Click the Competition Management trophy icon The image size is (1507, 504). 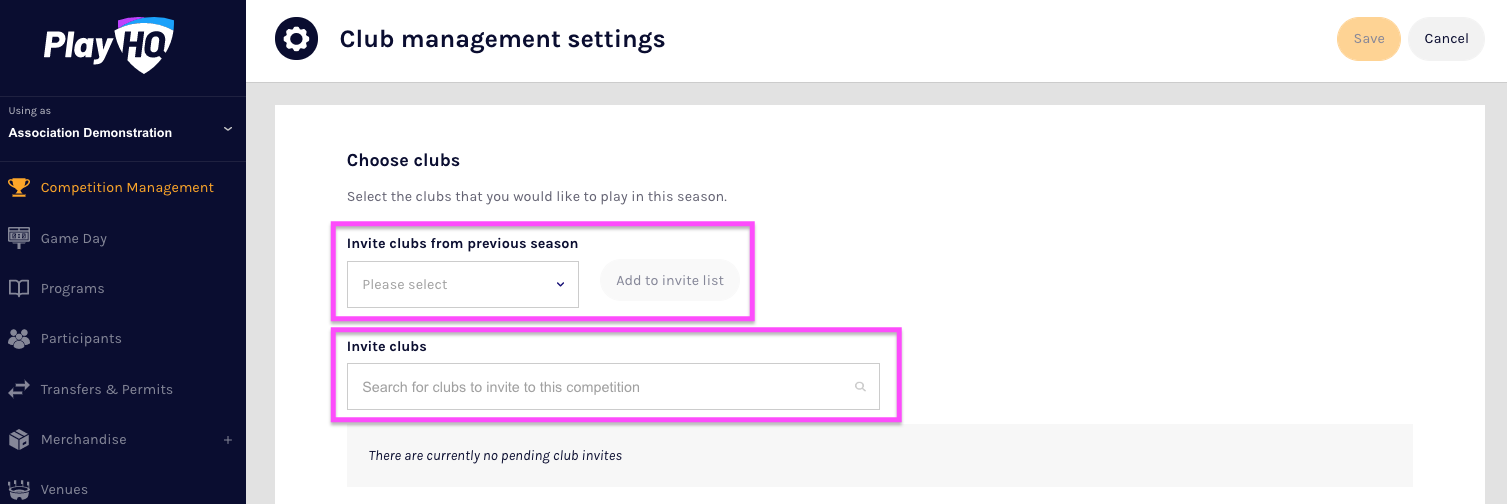click(18, 187)
